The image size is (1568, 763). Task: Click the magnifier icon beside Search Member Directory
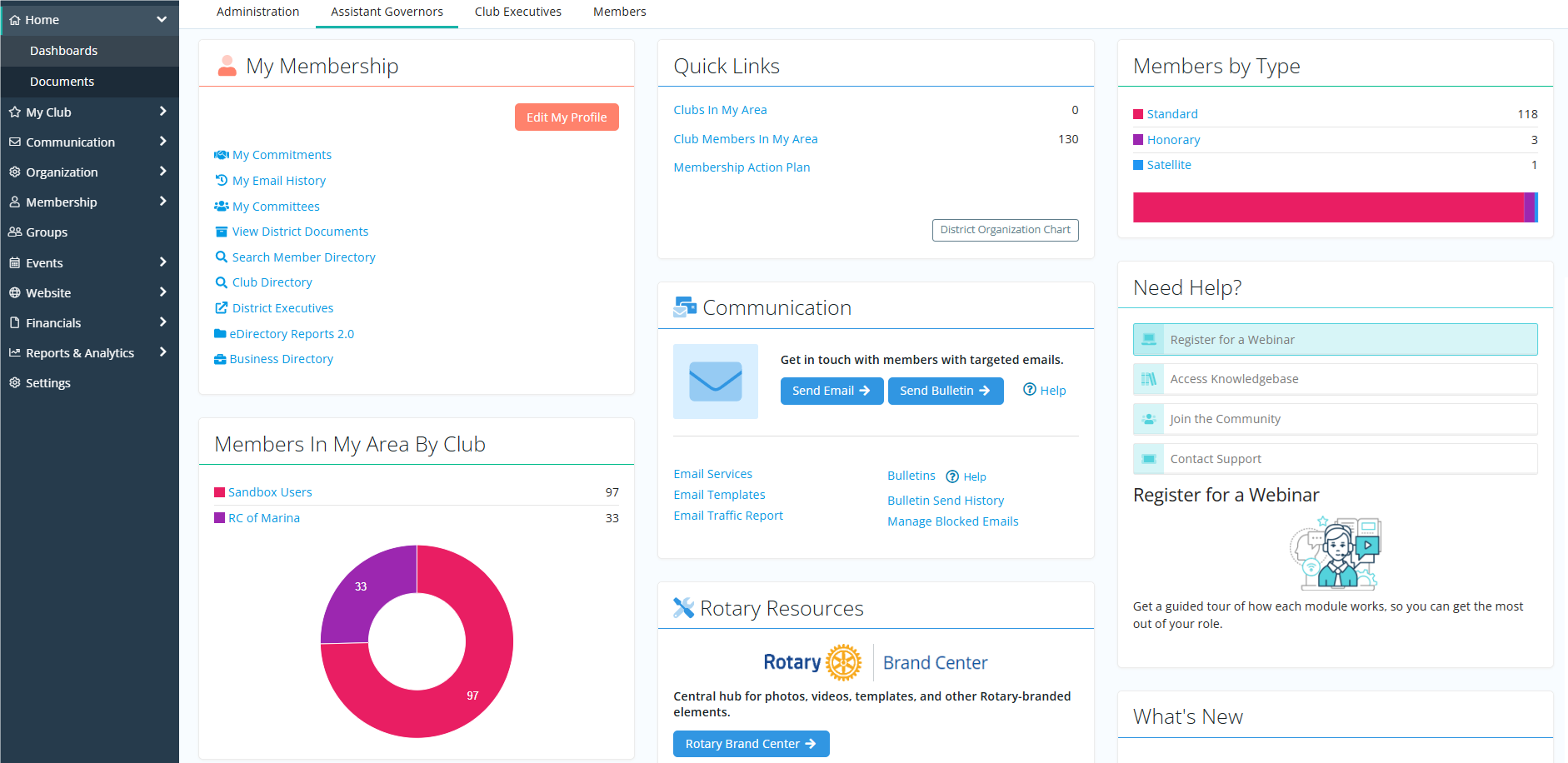coord(222,257)
